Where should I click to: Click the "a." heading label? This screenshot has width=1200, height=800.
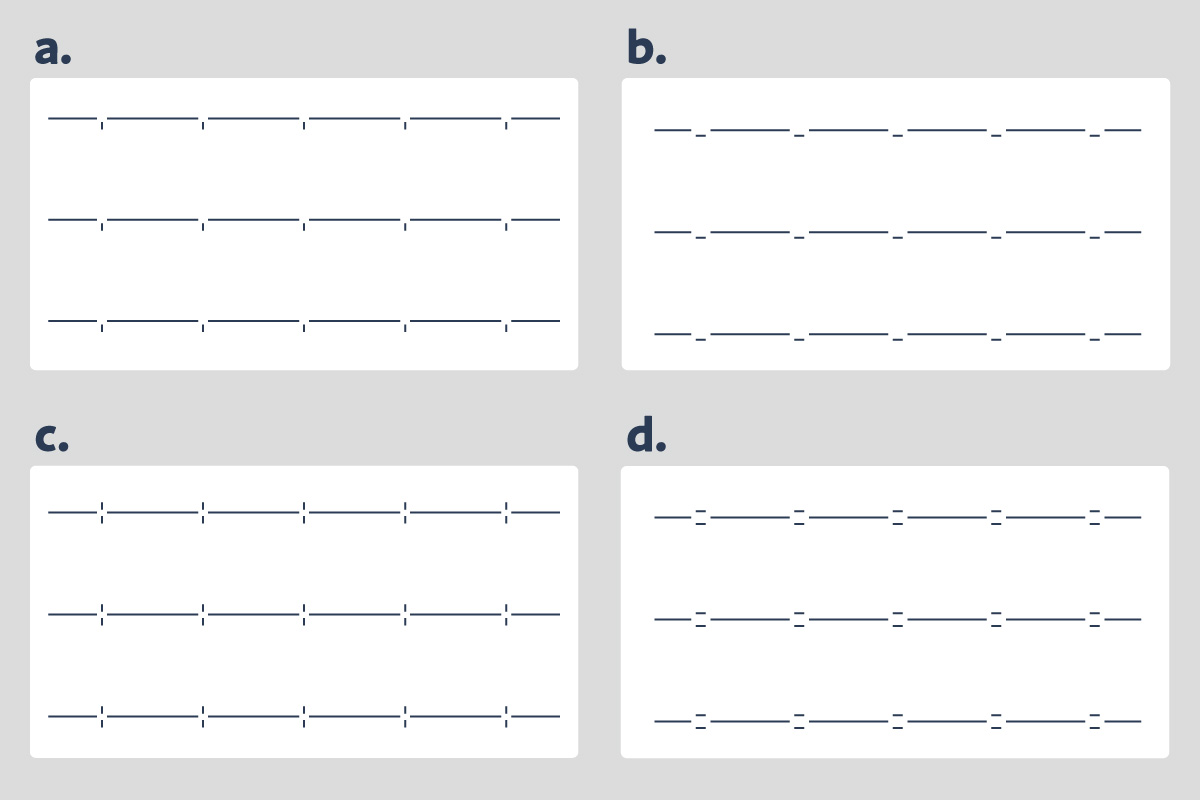(53, 50)
